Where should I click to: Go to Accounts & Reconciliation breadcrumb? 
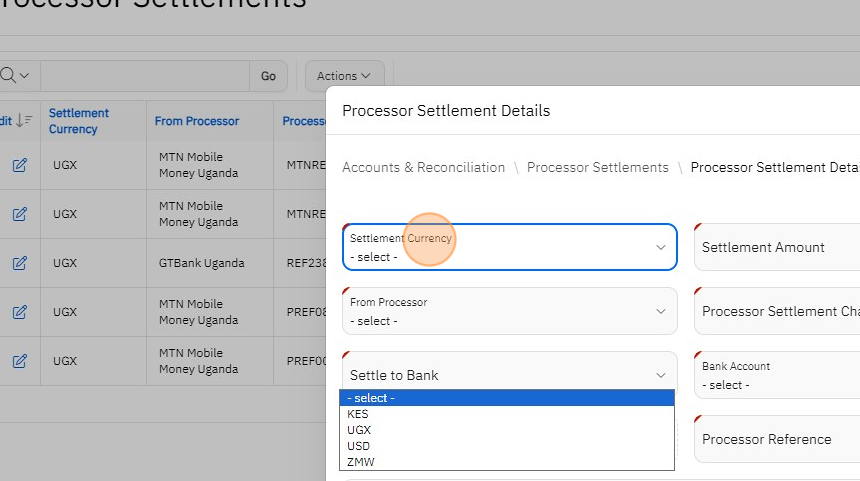pos(423,167)
